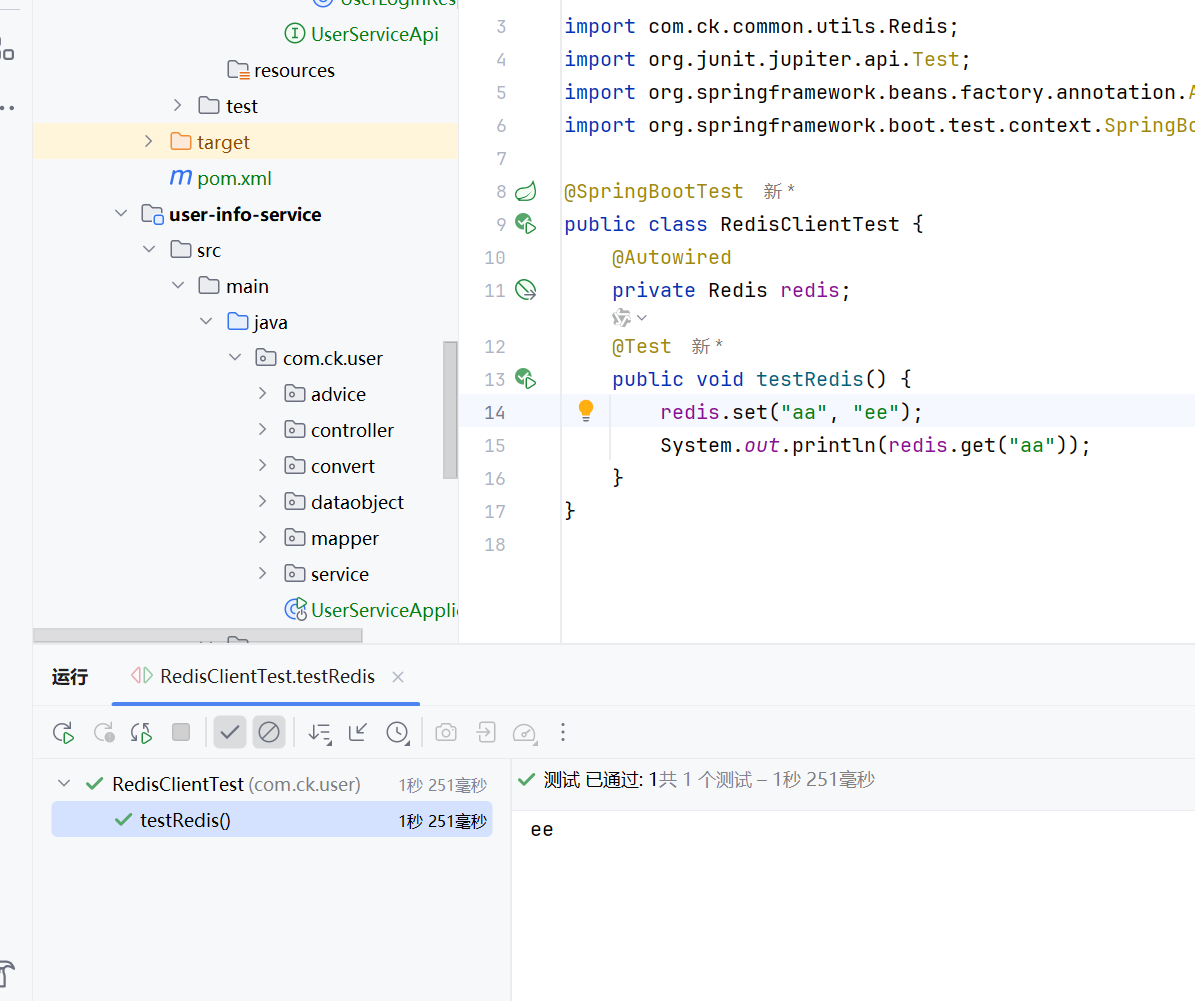
Task: Expand the service package
Action: 263,573
